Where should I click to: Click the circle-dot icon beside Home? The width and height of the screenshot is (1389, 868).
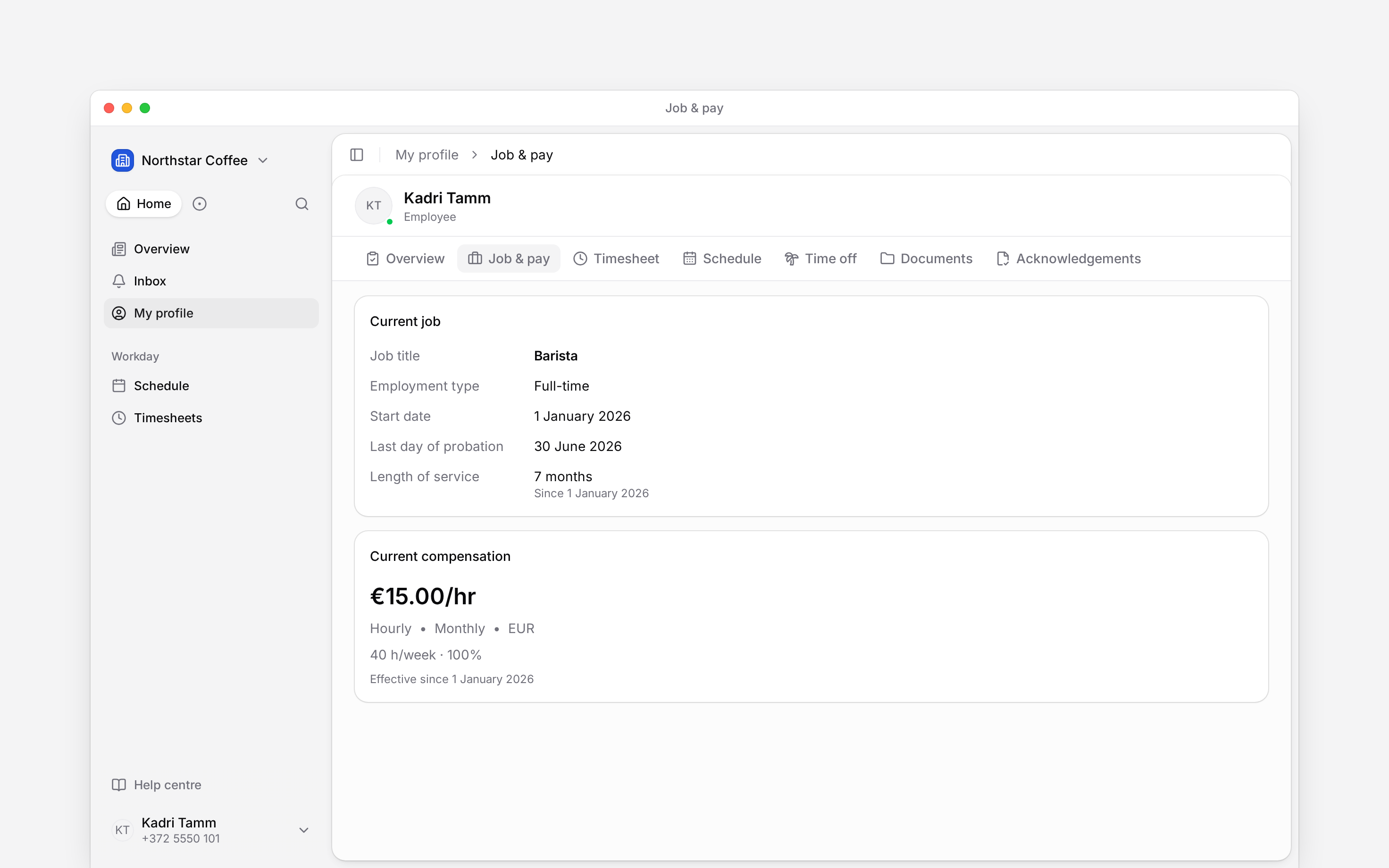click(199, 204)
